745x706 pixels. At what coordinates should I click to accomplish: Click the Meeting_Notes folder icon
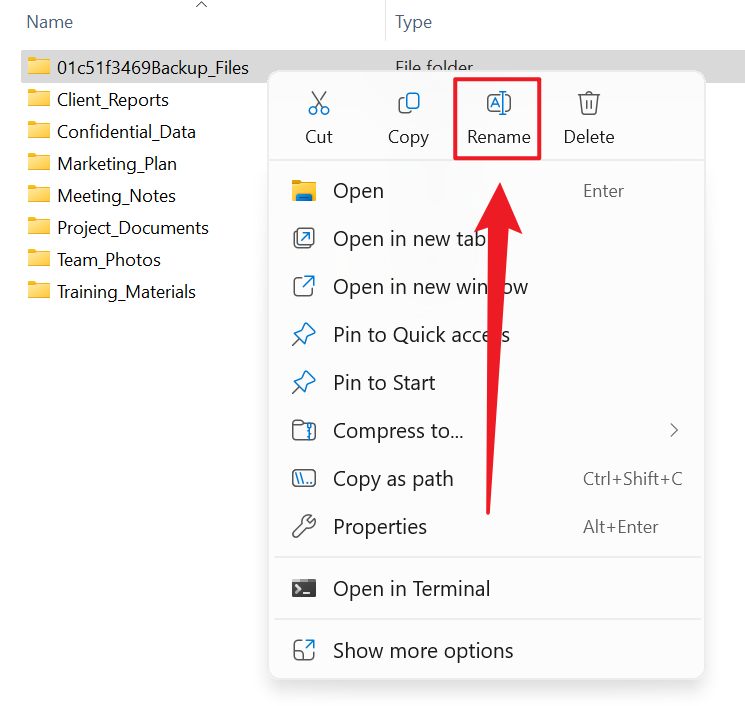tap(39, 194)
